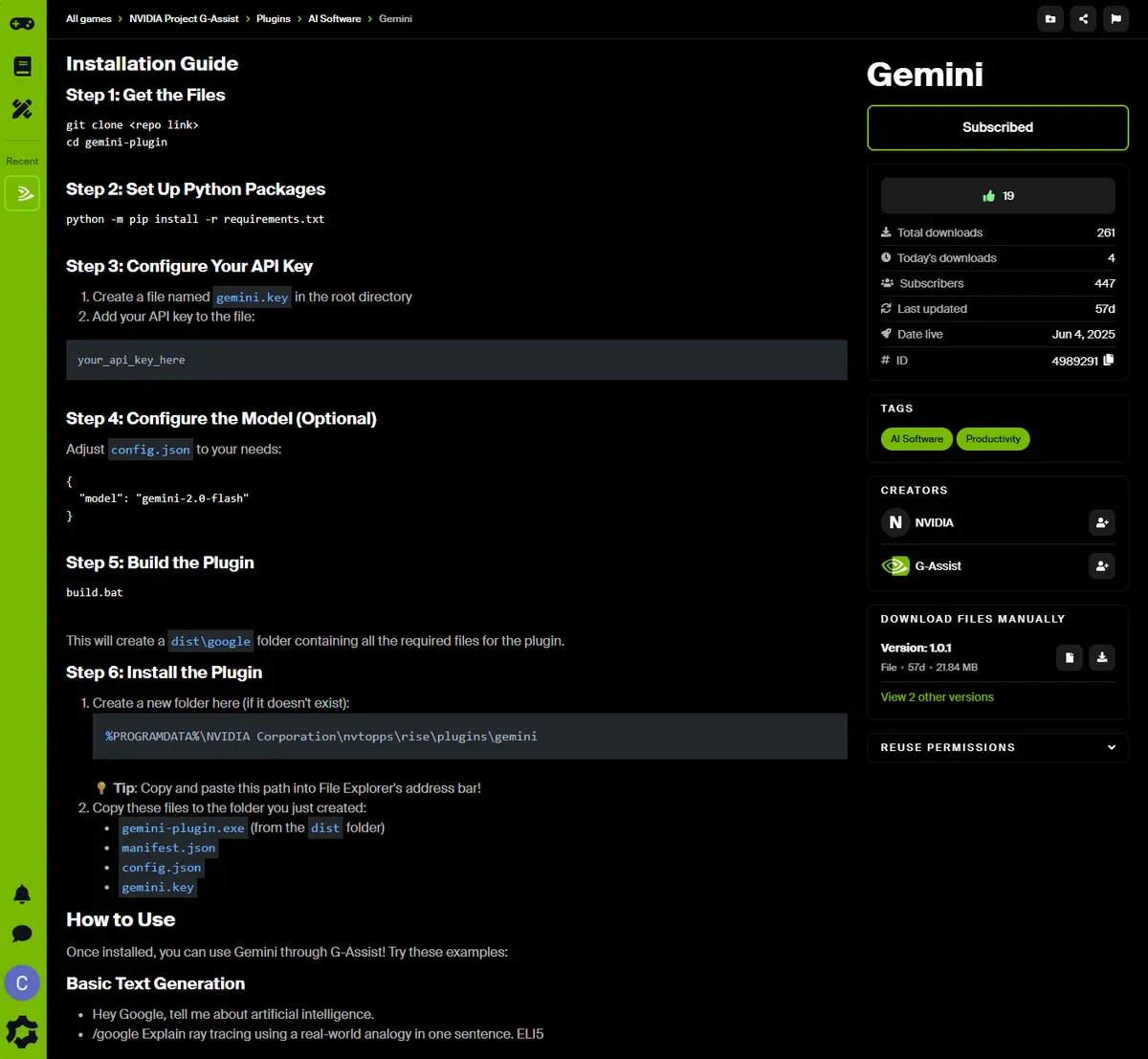Expand View 2 other versions list

coord(937,697)
